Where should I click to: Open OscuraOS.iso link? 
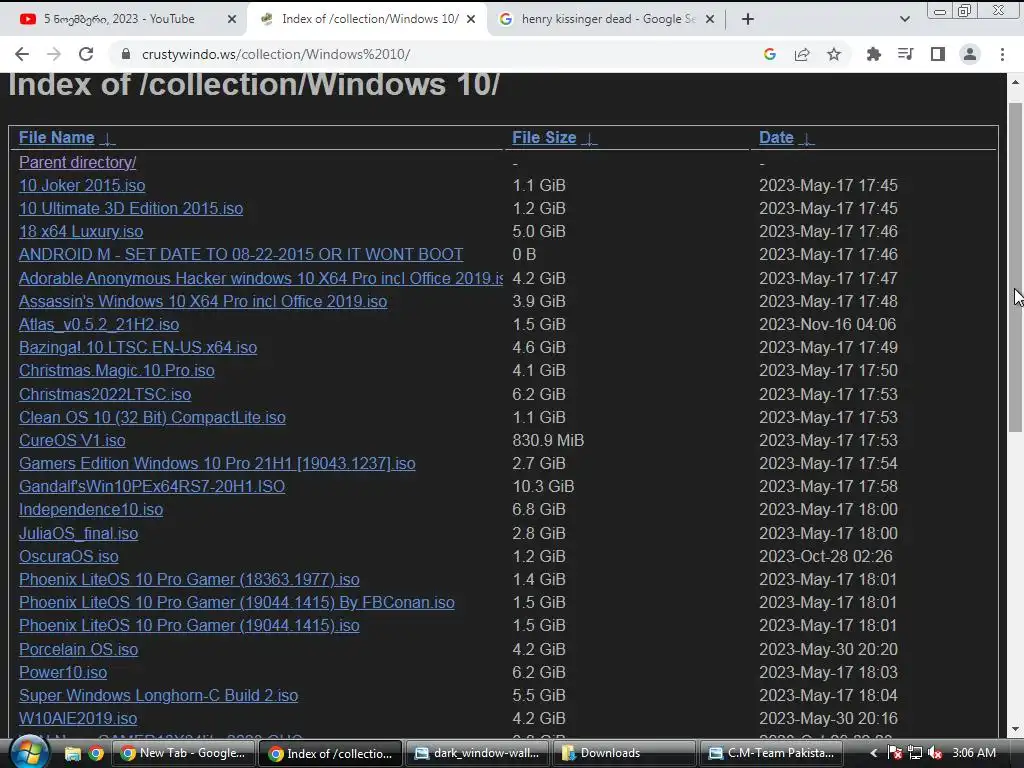tap(69, 556)
